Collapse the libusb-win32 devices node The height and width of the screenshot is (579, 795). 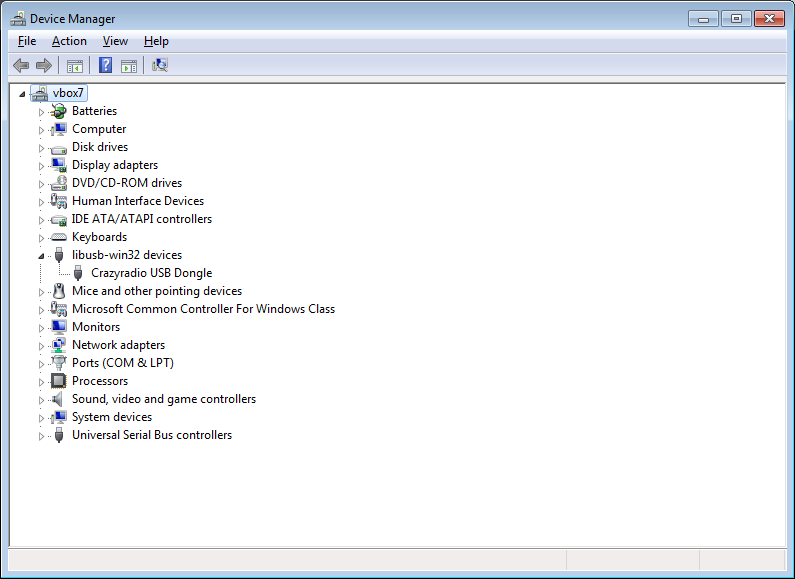42,255
